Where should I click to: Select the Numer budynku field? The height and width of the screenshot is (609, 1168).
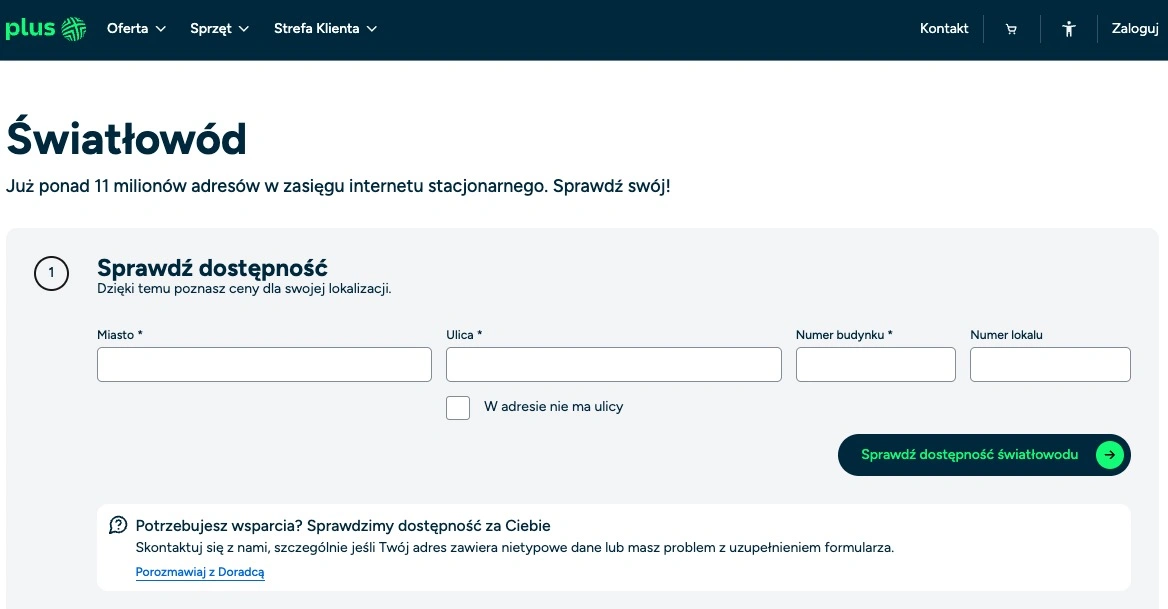coord(875,365)
